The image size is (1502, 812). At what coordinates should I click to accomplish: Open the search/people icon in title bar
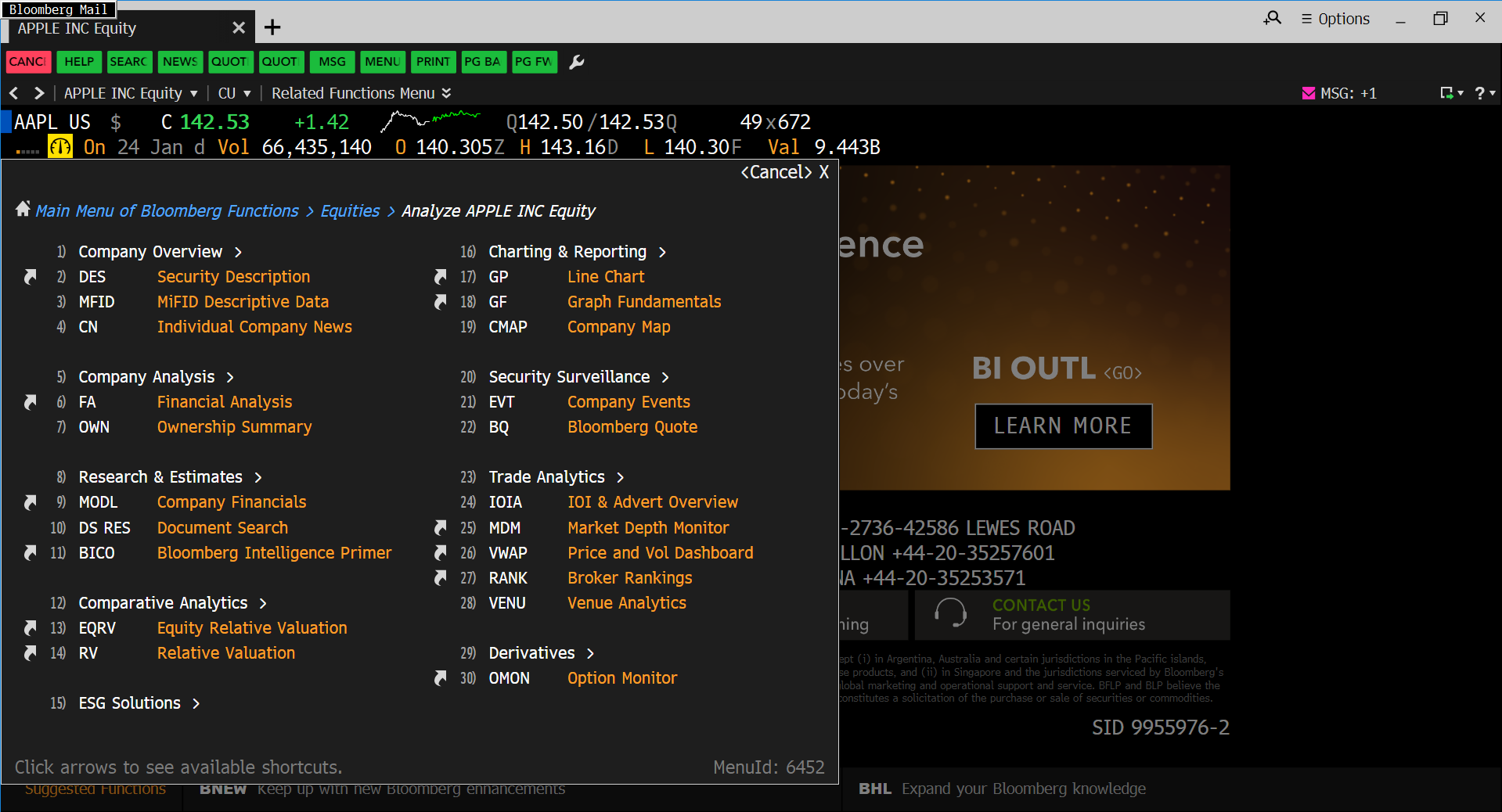(1273, 18)
